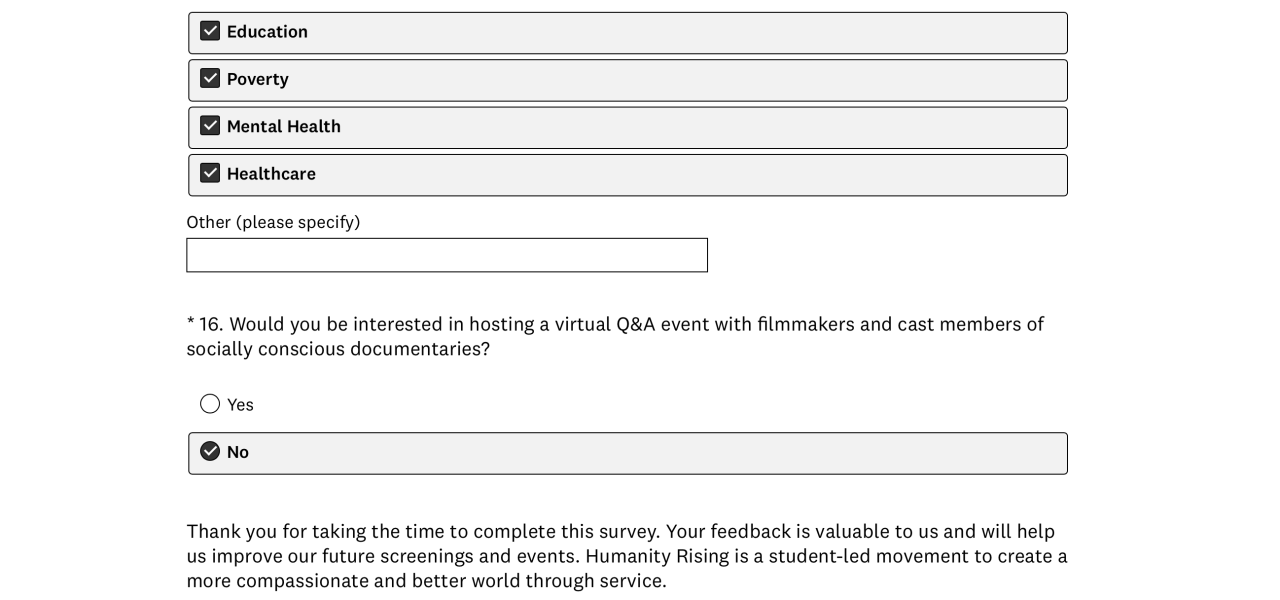Image resolution: width=1280 pixels, height=600 pixels.
Task: Uncheck the Poverty checkbox
Action: point(210,78)
